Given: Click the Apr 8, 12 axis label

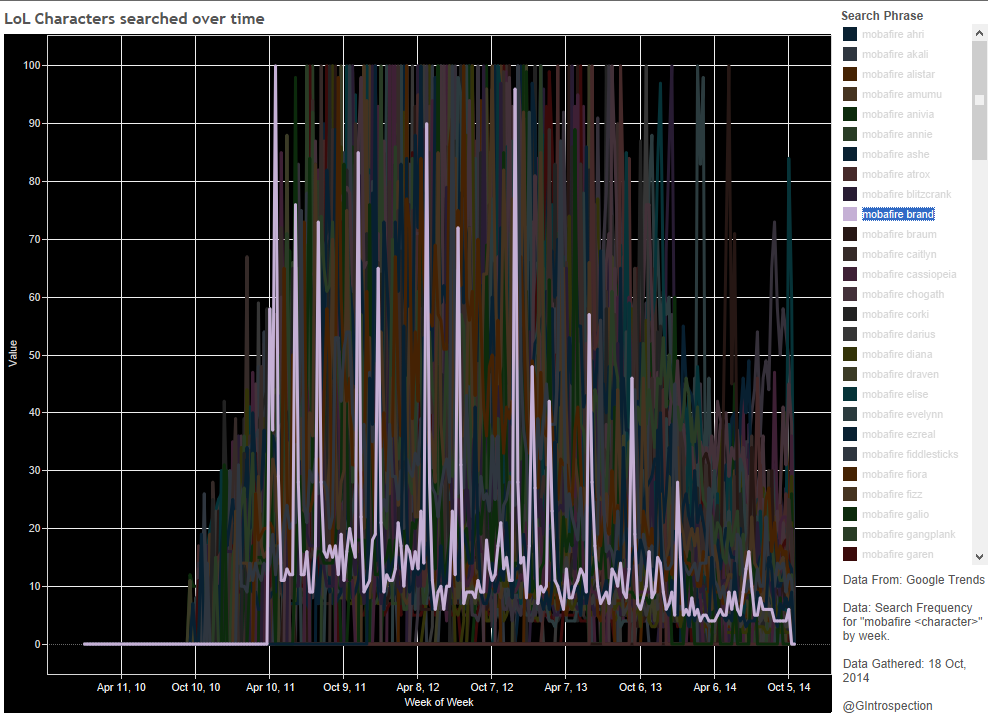Looking at the screenshot, I should [419, 687].
